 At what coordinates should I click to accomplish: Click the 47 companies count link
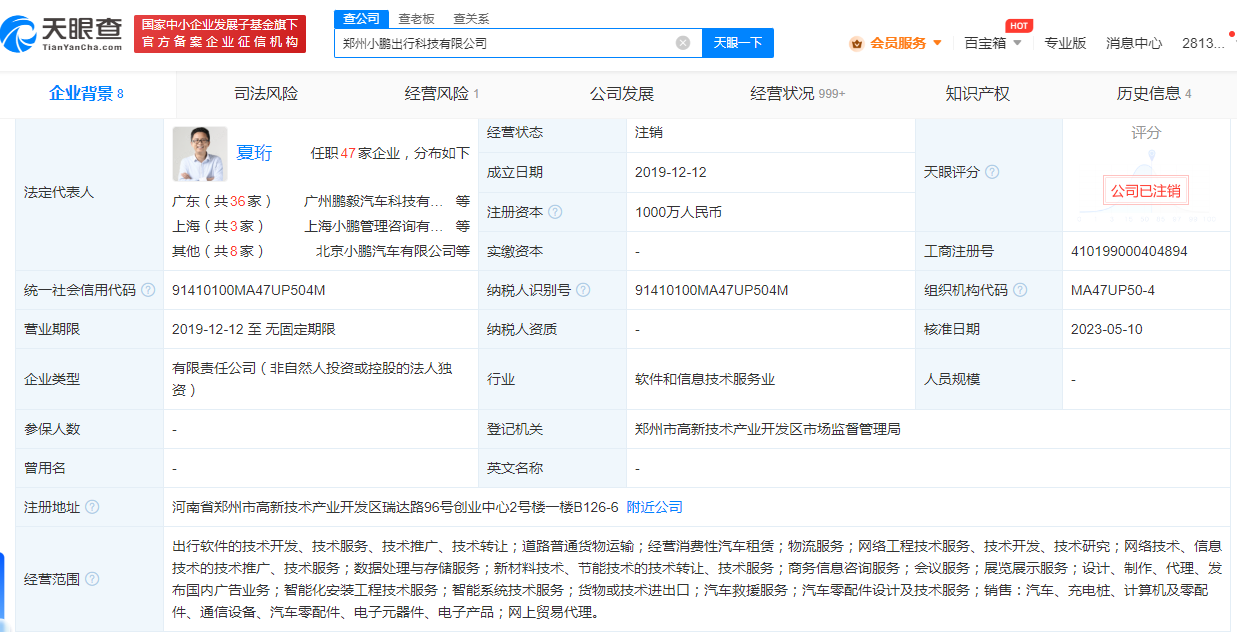349,153
